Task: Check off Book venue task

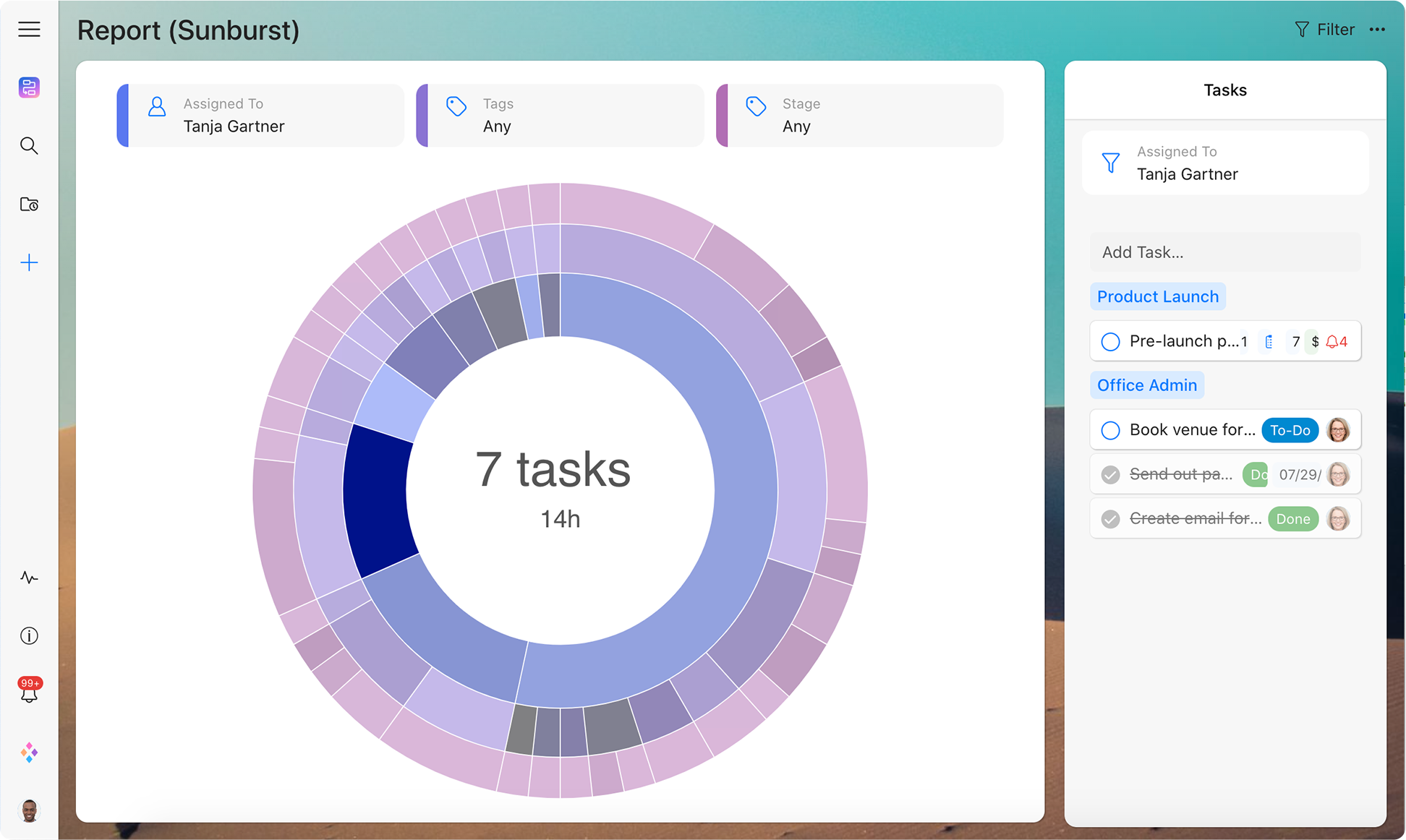Action: click(x=1110, y=430)
